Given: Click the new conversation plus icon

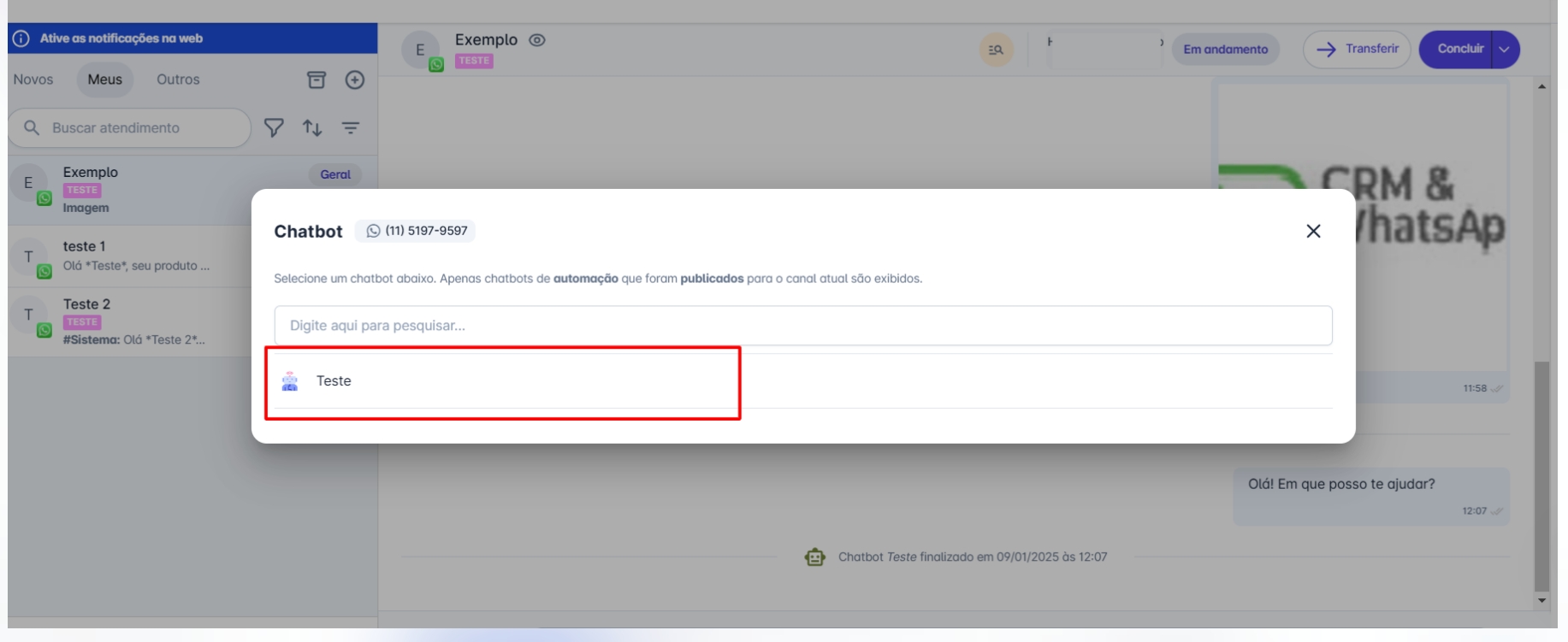Looking at the screenshot, I should pyautogui.click(x=354, y=80).
